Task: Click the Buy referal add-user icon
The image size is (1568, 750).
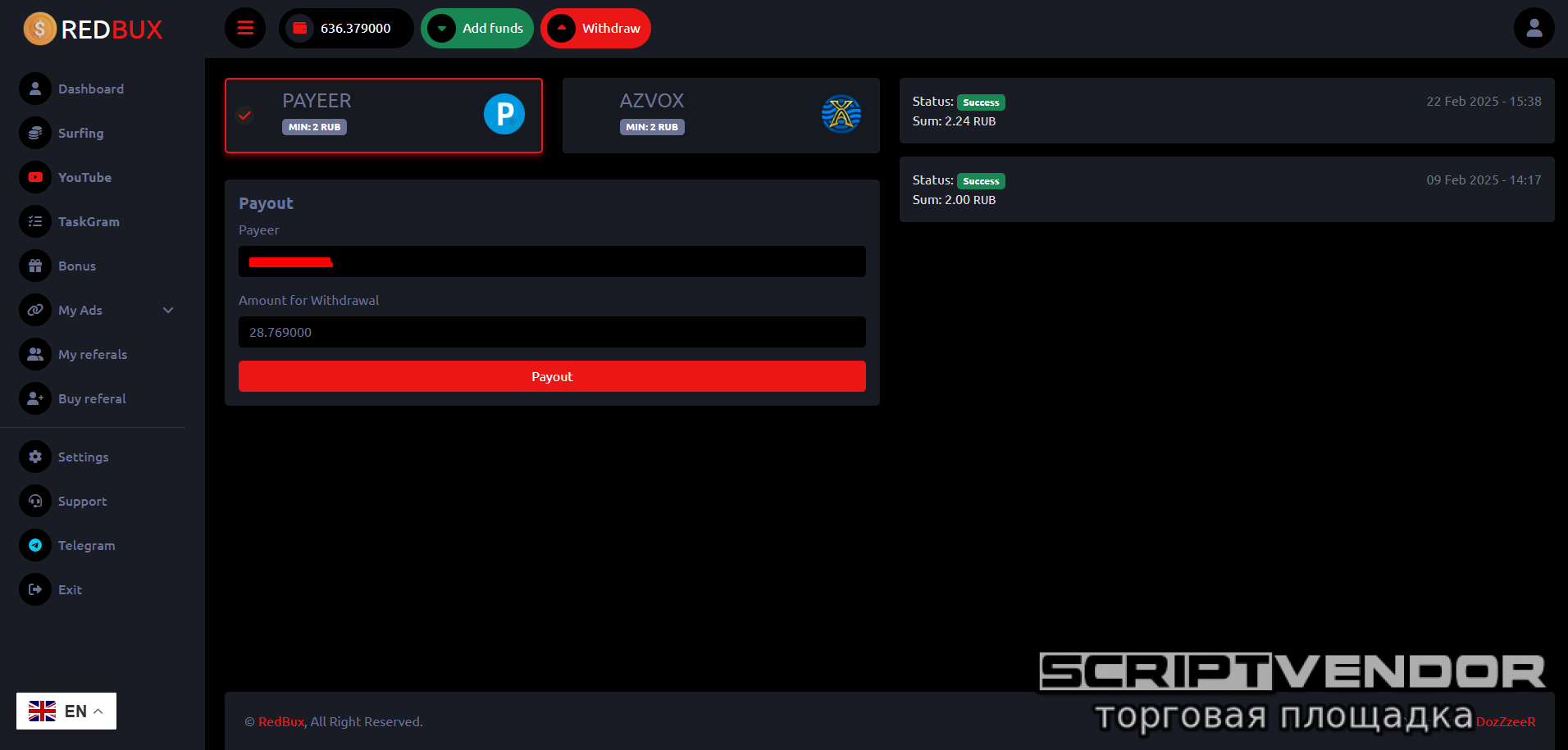Action: (x=35, y=398)
